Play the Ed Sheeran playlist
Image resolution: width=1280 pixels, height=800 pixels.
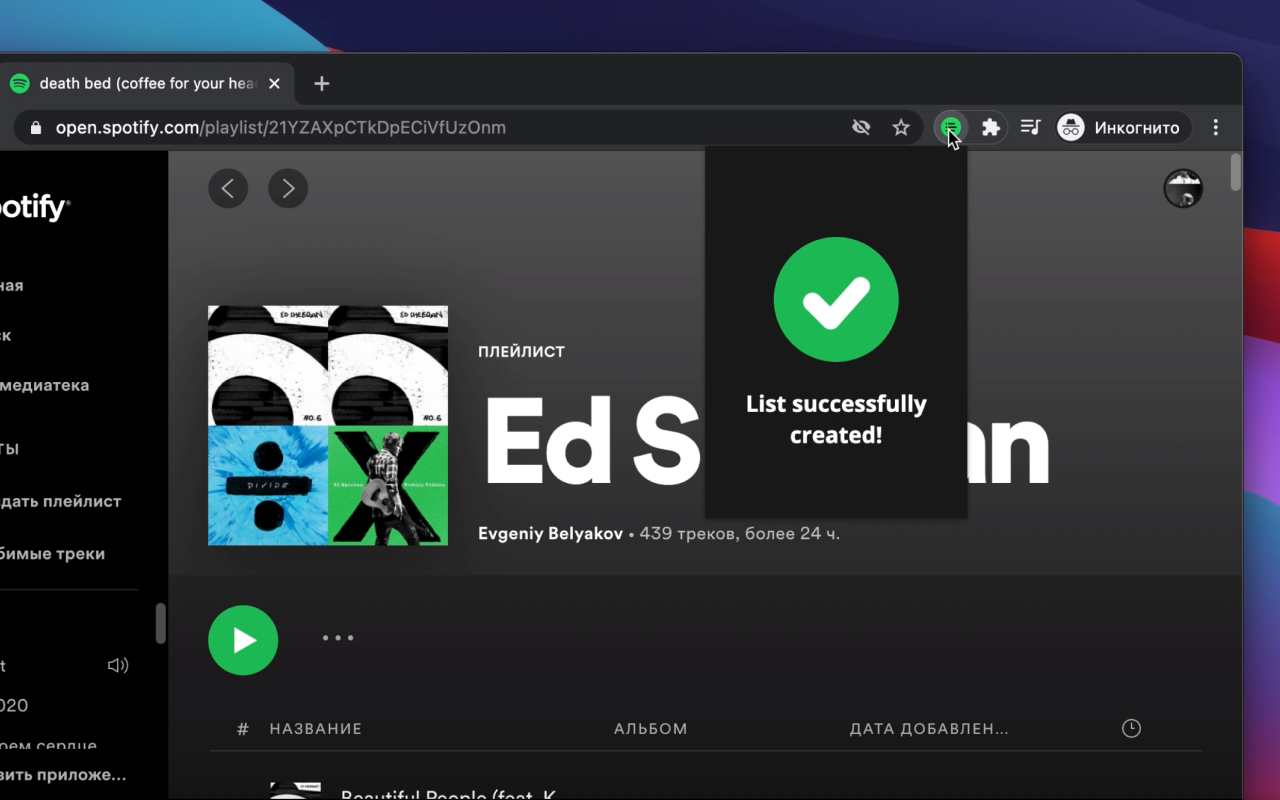coord(243,640)
